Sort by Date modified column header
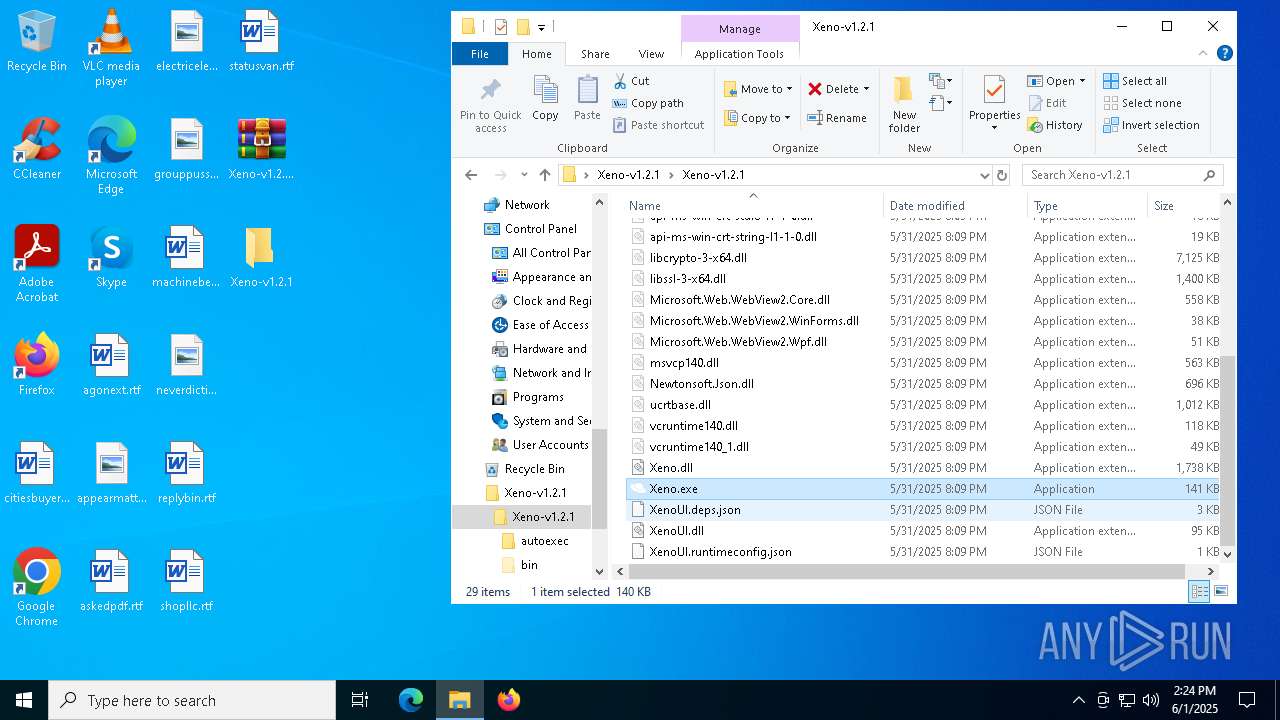The height and width of the screenshot is (720, 1280). (x=955, y=205)
